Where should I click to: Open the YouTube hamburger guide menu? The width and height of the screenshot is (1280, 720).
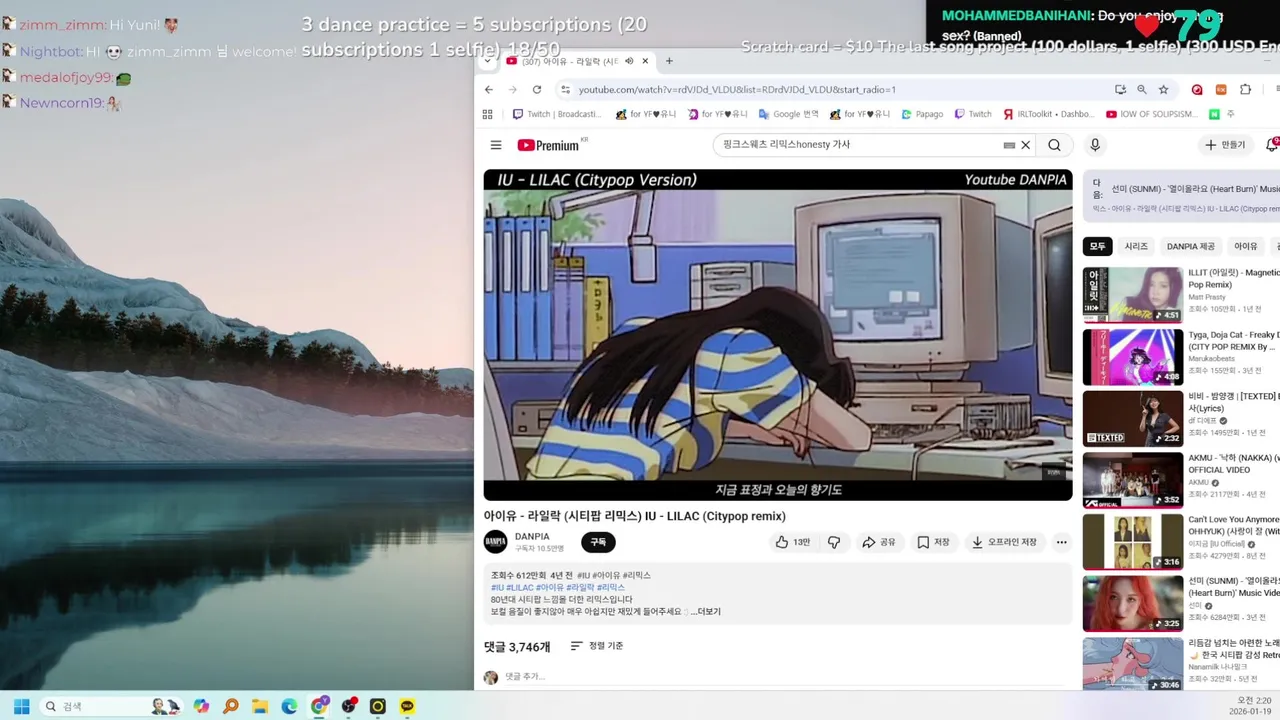click(496, 145)
